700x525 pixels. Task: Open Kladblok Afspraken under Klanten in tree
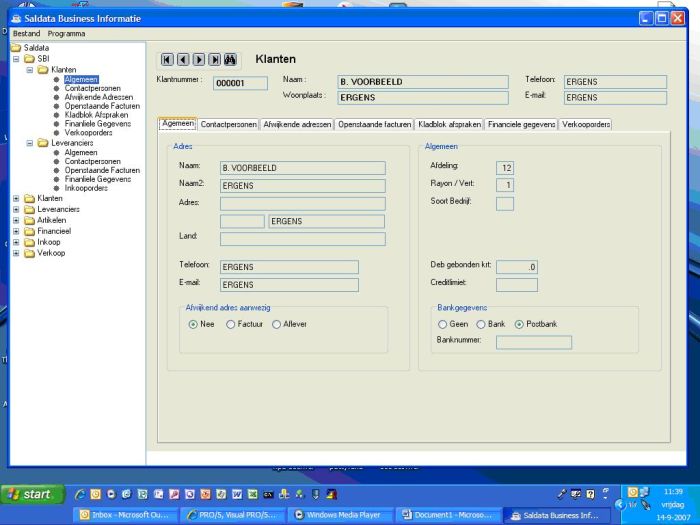96,115
